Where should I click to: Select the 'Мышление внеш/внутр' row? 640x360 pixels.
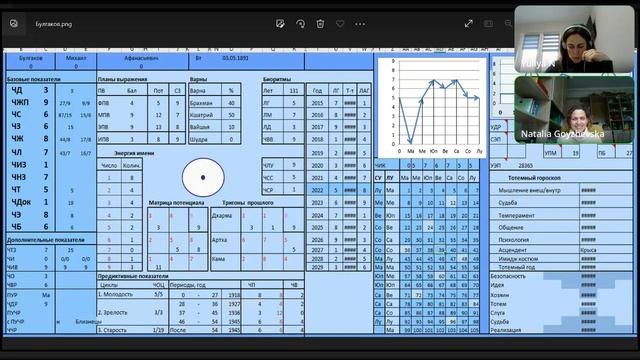point(561,190)
